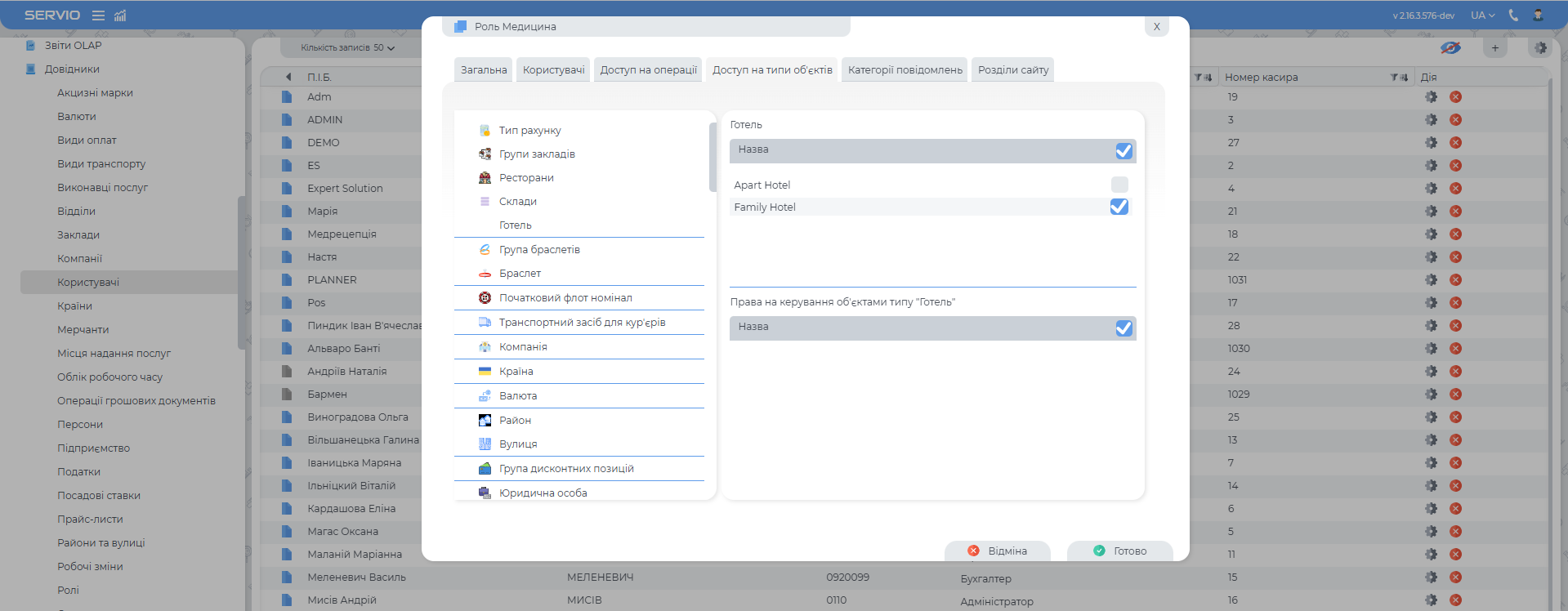1568x611 pixels.
Task: Uncheck the Family Hotel checkbox
Action: click(x=1119, y=207)
